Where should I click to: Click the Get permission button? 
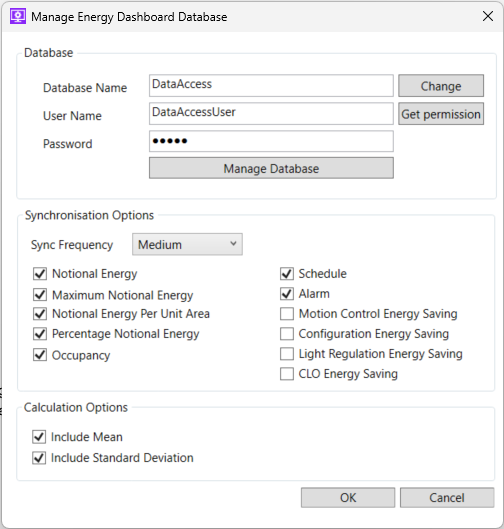pos(441,114)
